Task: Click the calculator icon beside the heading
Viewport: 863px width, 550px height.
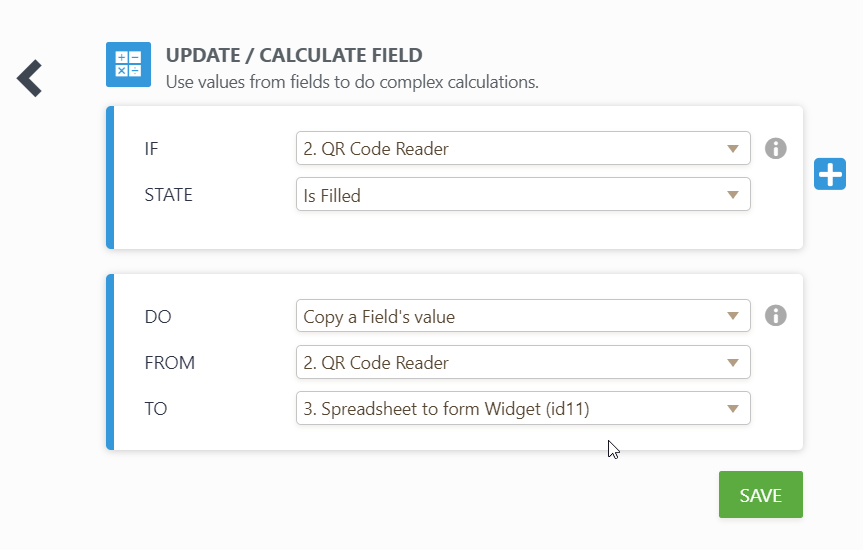Action: point(128,65)
